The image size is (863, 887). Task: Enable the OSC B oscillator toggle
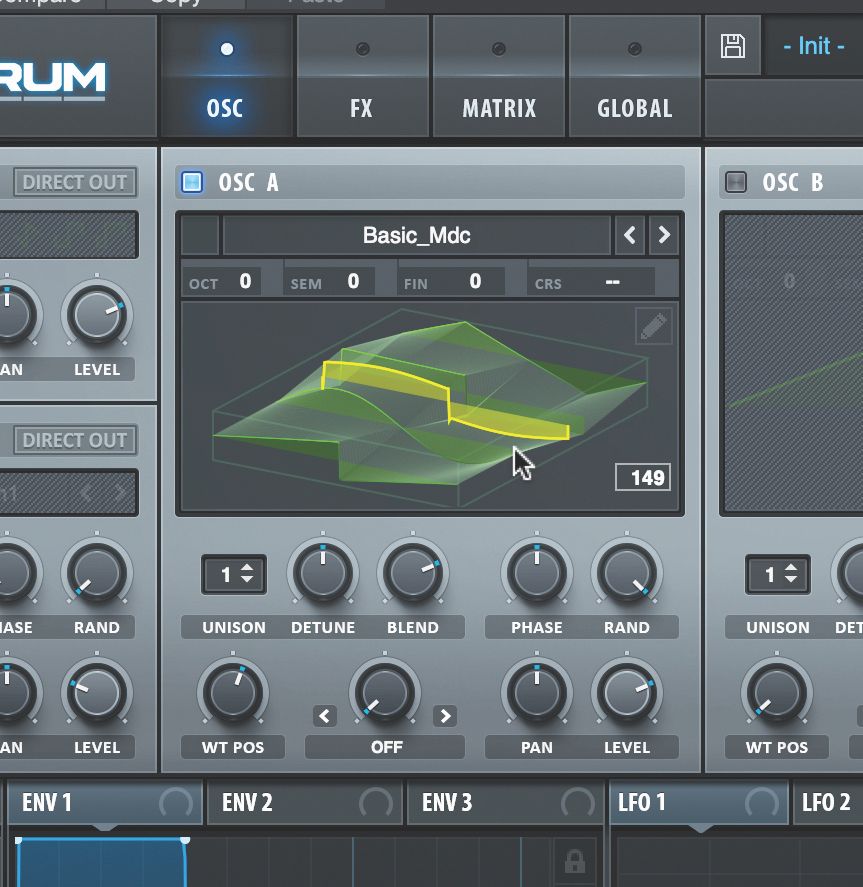[736, 182]
